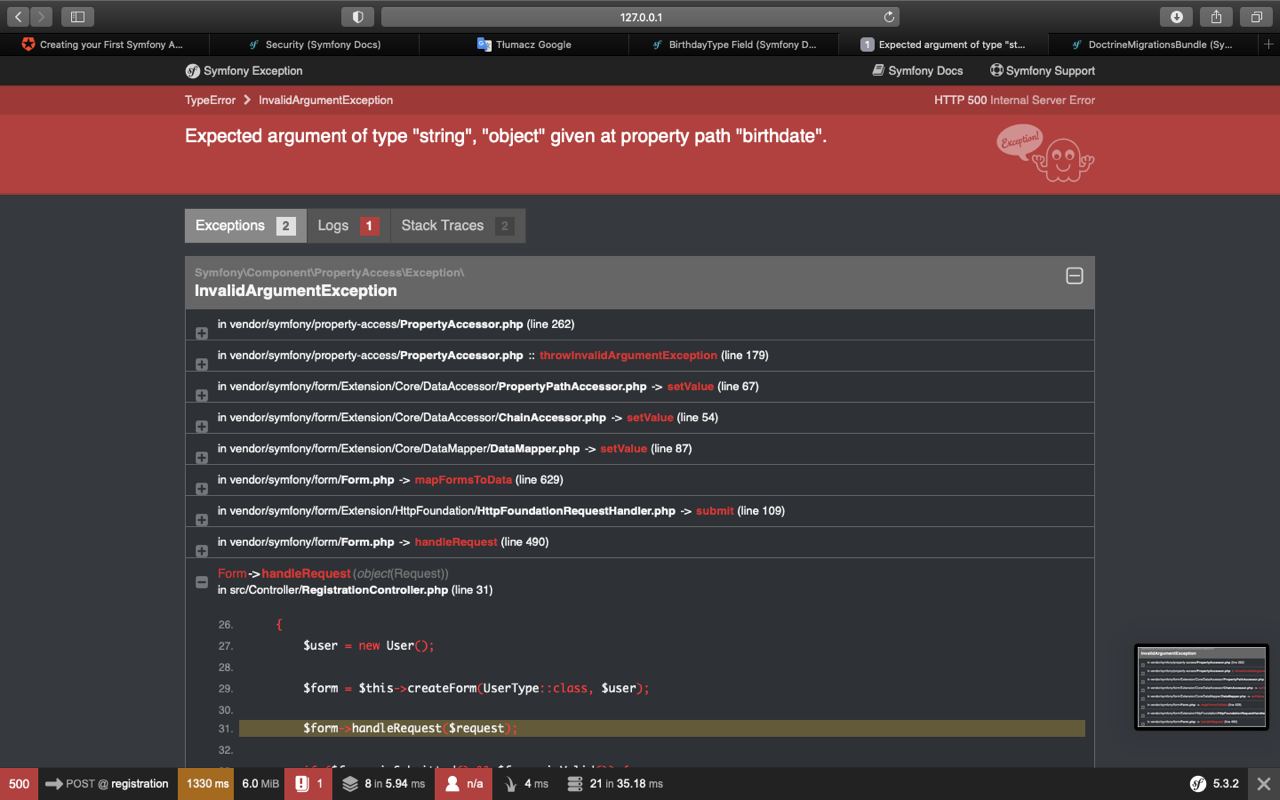
Task: Switch to Security (Symfony Docs) tab
Action: click(315, 44)
